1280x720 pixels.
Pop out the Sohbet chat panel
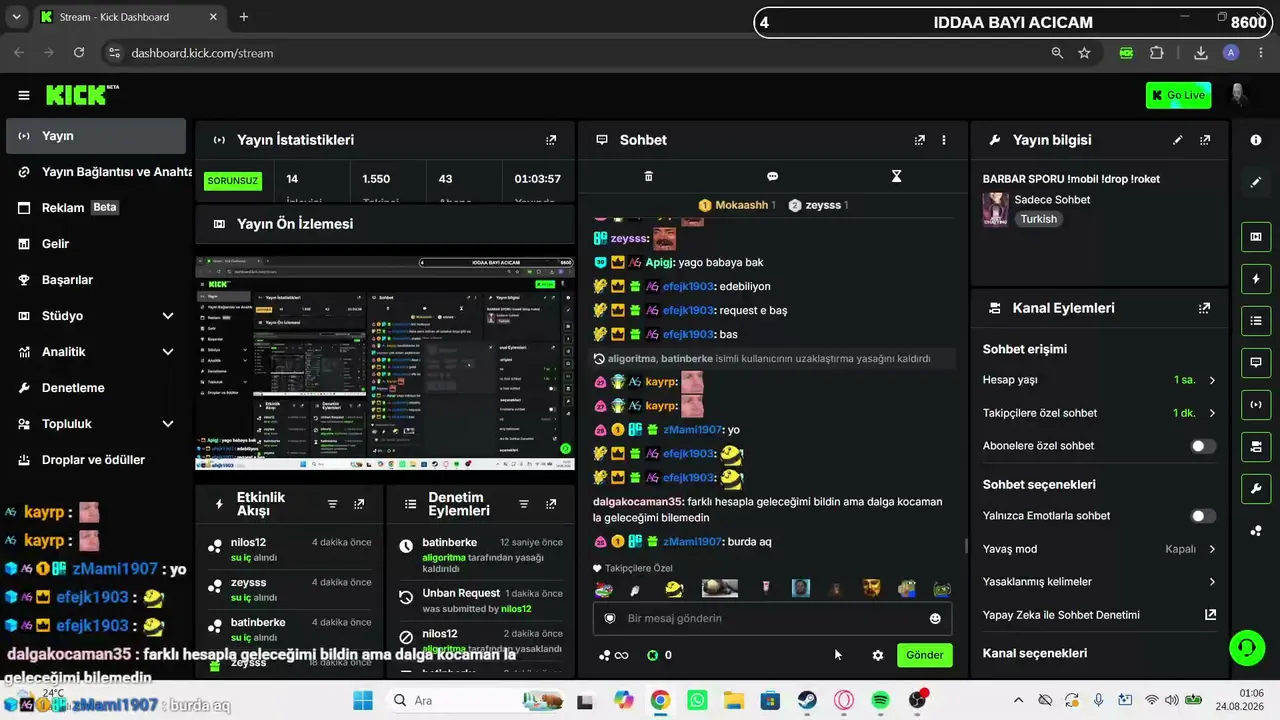pyautogui.click(x=920, y=140)
